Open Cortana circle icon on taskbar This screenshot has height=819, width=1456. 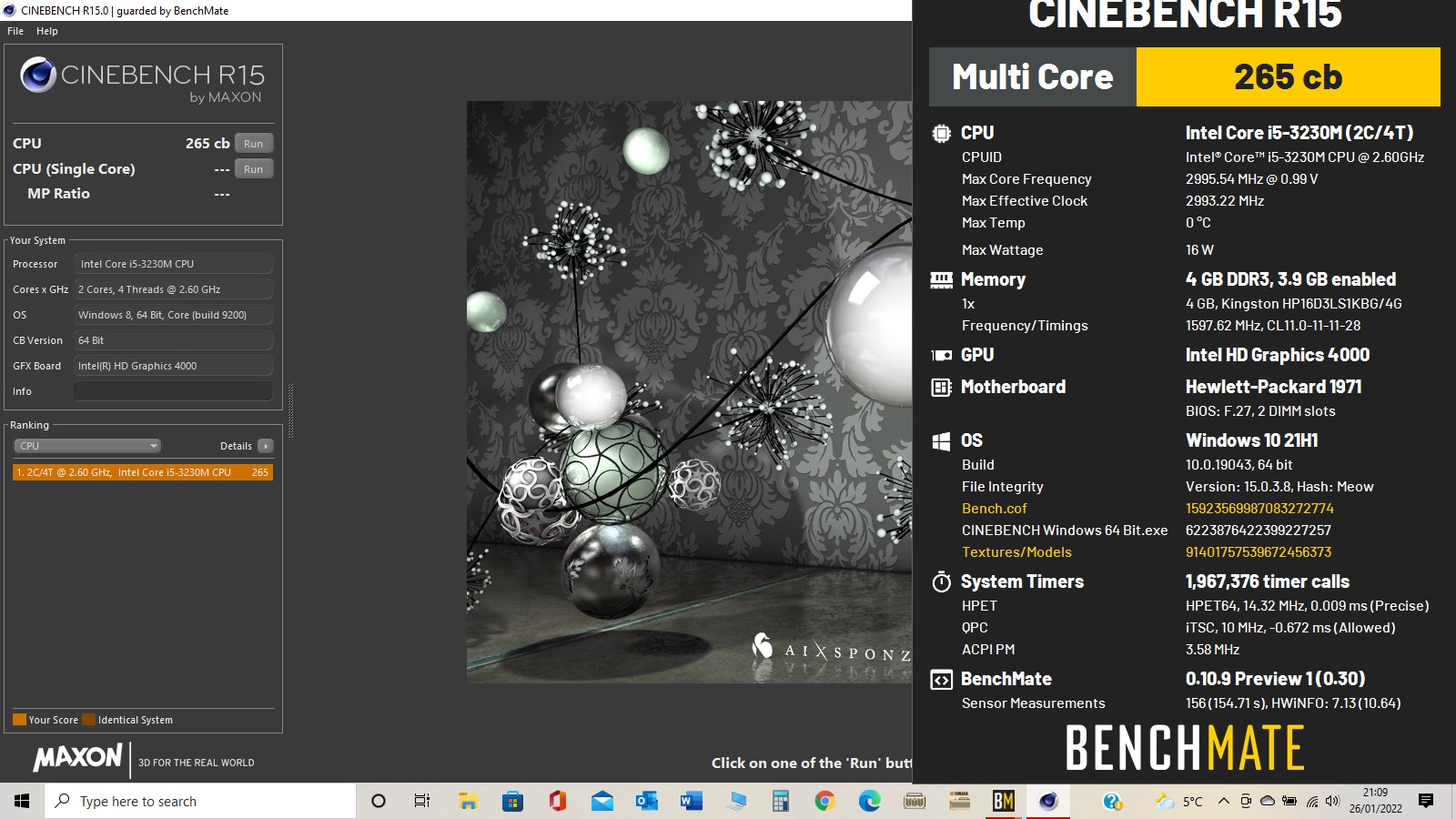coord(379,801)
